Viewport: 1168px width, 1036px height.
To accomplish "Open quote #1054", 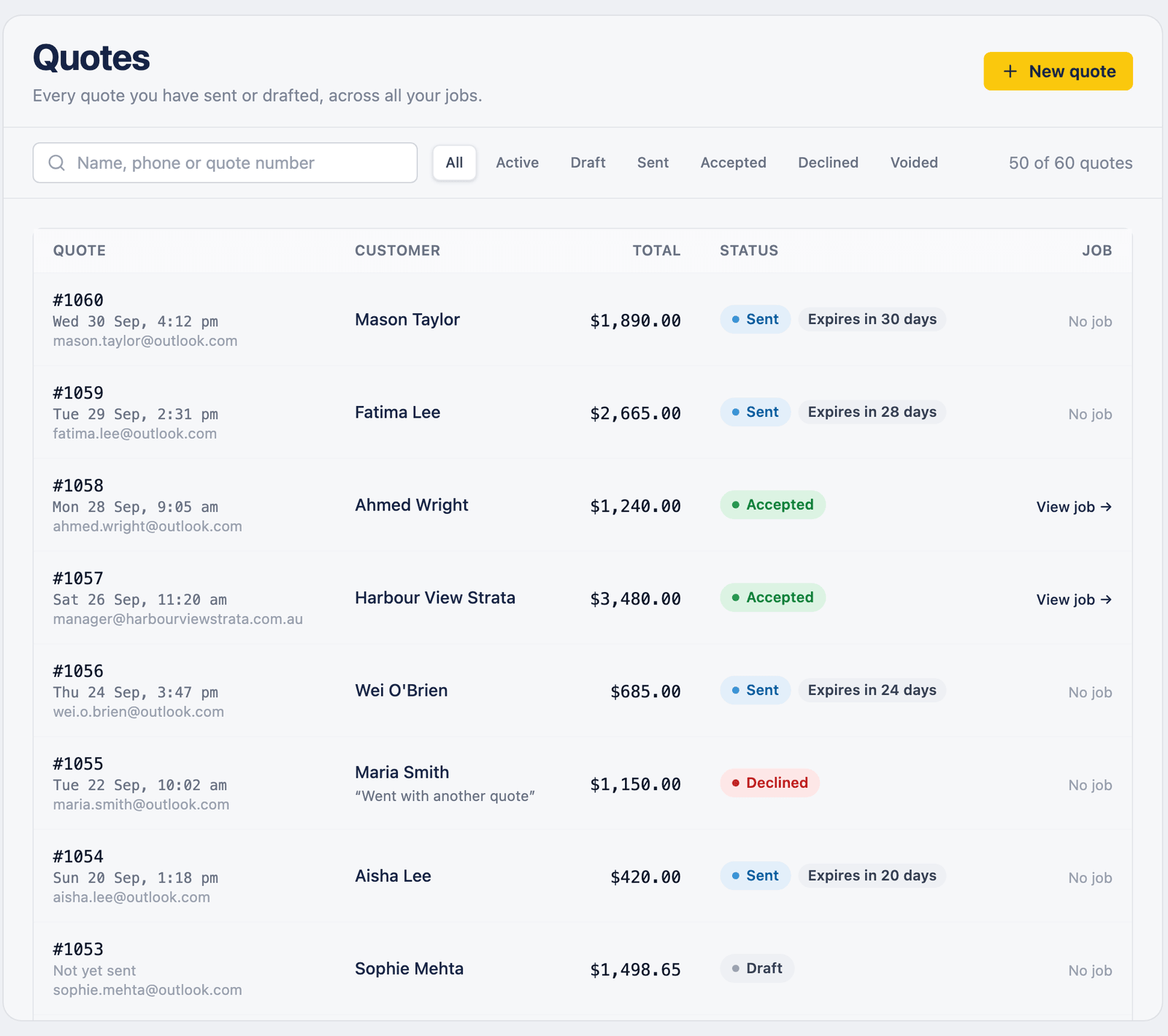I will (x=78, y=856).
